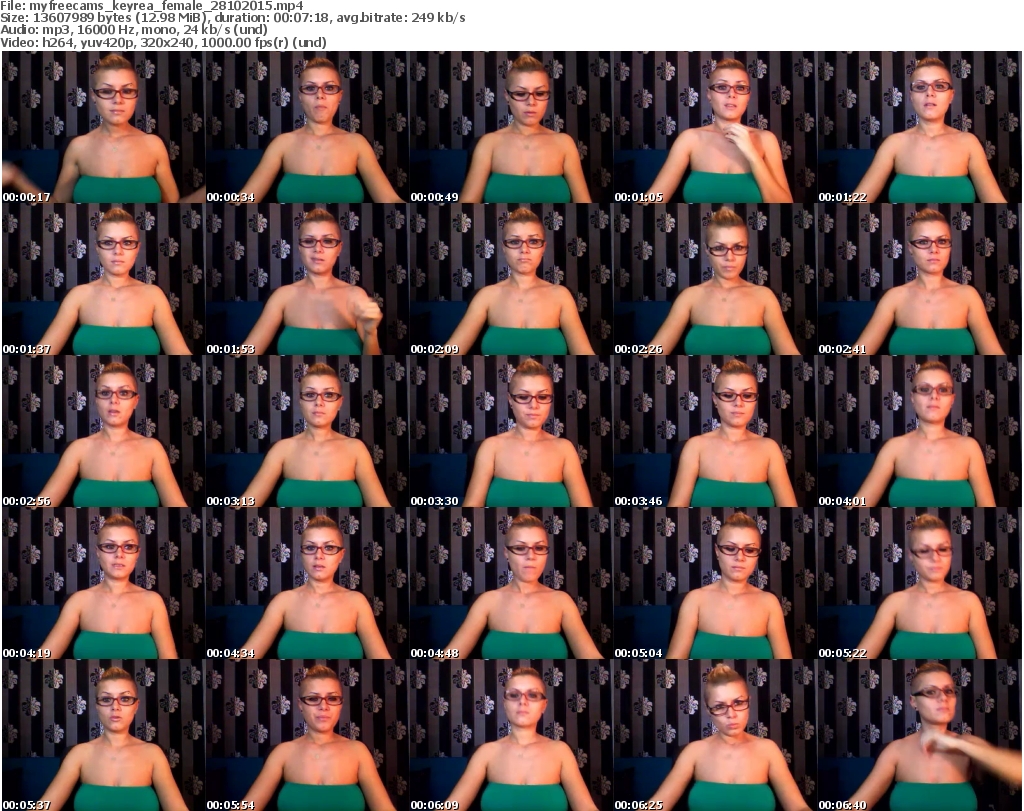
Task: Click the file name ending in 28102015.mp4
Action: pyautogui.click(x=167, y=6)
